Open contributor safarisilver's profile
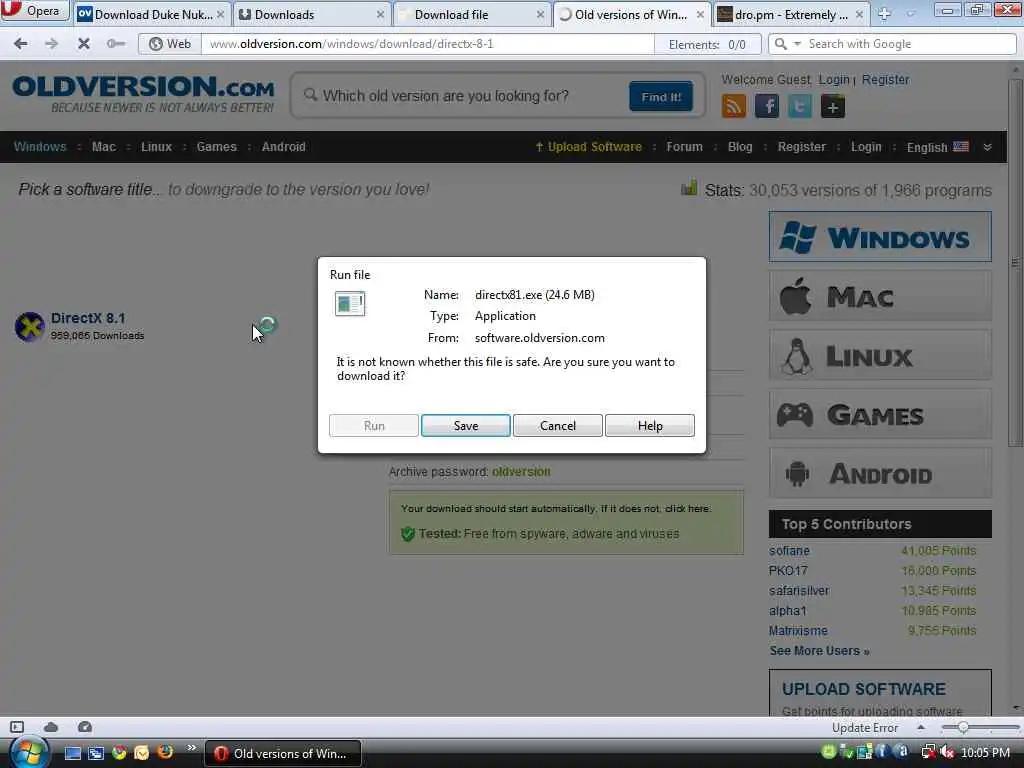Screen dimensions: 1024x768 click(x=799, y=590)
